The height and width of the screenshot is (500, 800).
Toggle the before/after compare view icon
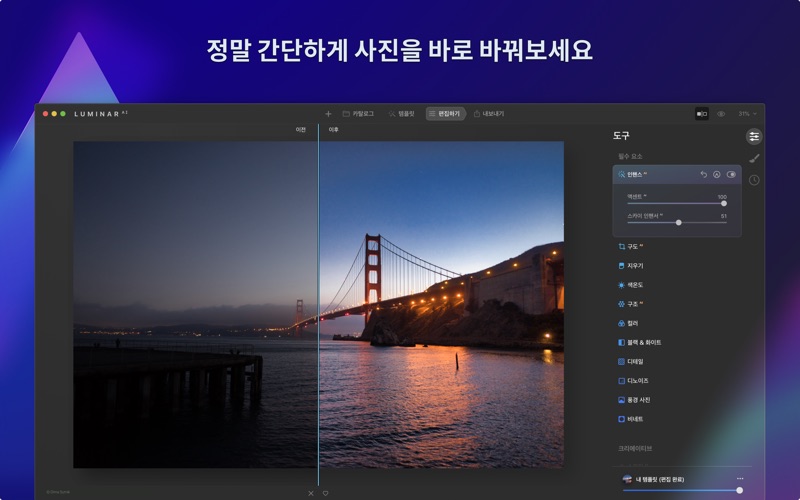pyautogui.click(x=702, y=114)
